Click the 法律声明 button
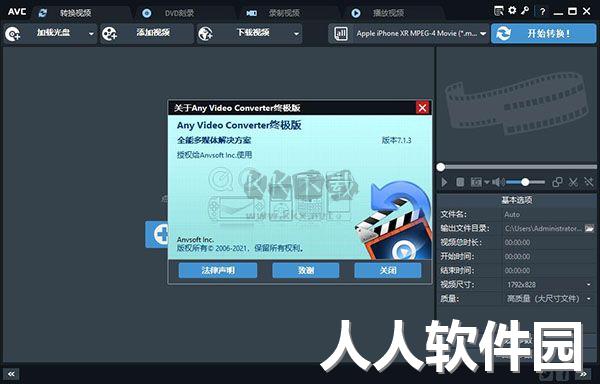This screenshot has height=384, width=600. pos(218,270)
